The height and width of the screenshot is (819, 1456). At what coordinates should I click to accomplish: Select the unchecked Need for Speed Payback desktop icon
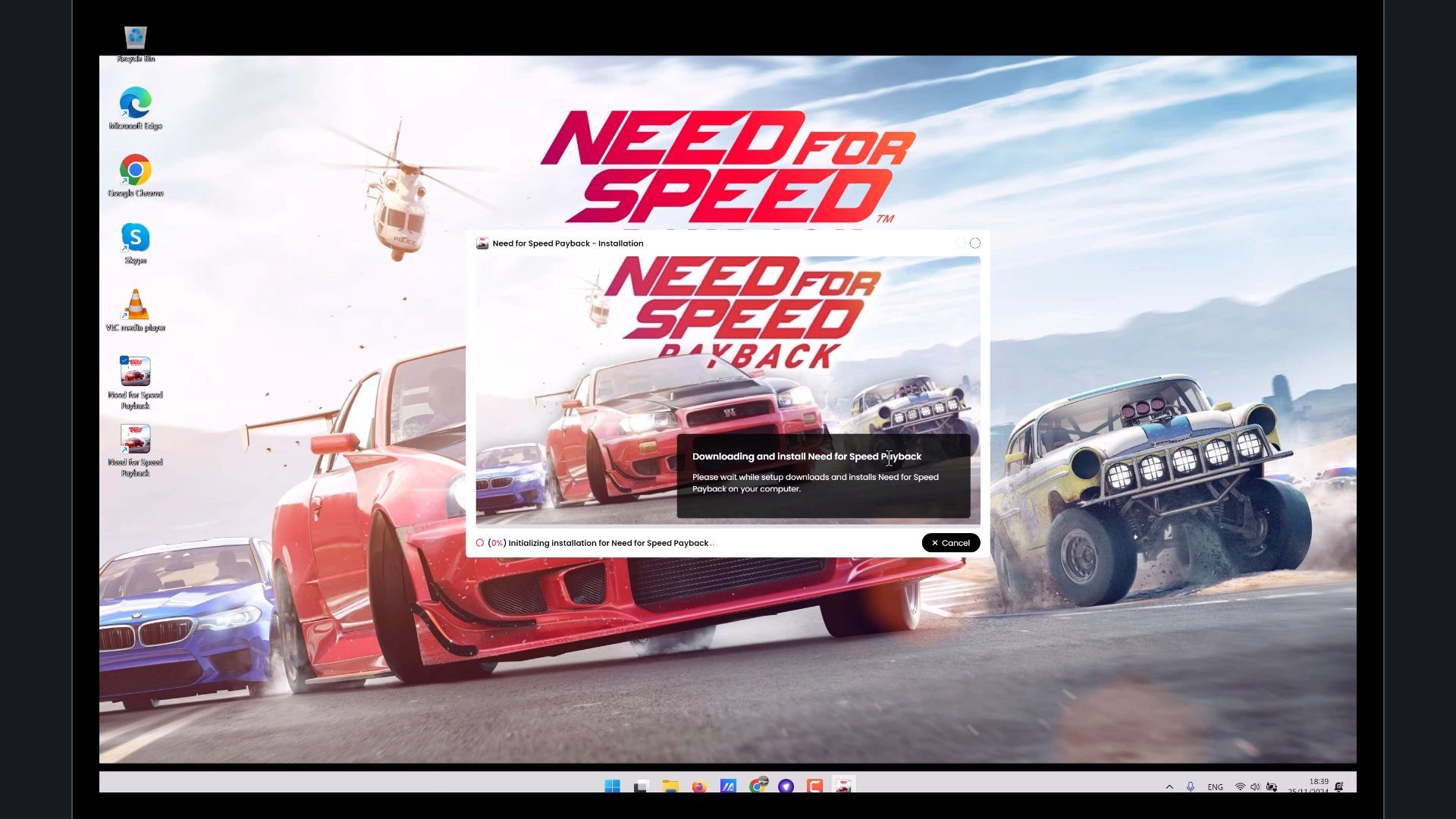(x=136, y=450)
